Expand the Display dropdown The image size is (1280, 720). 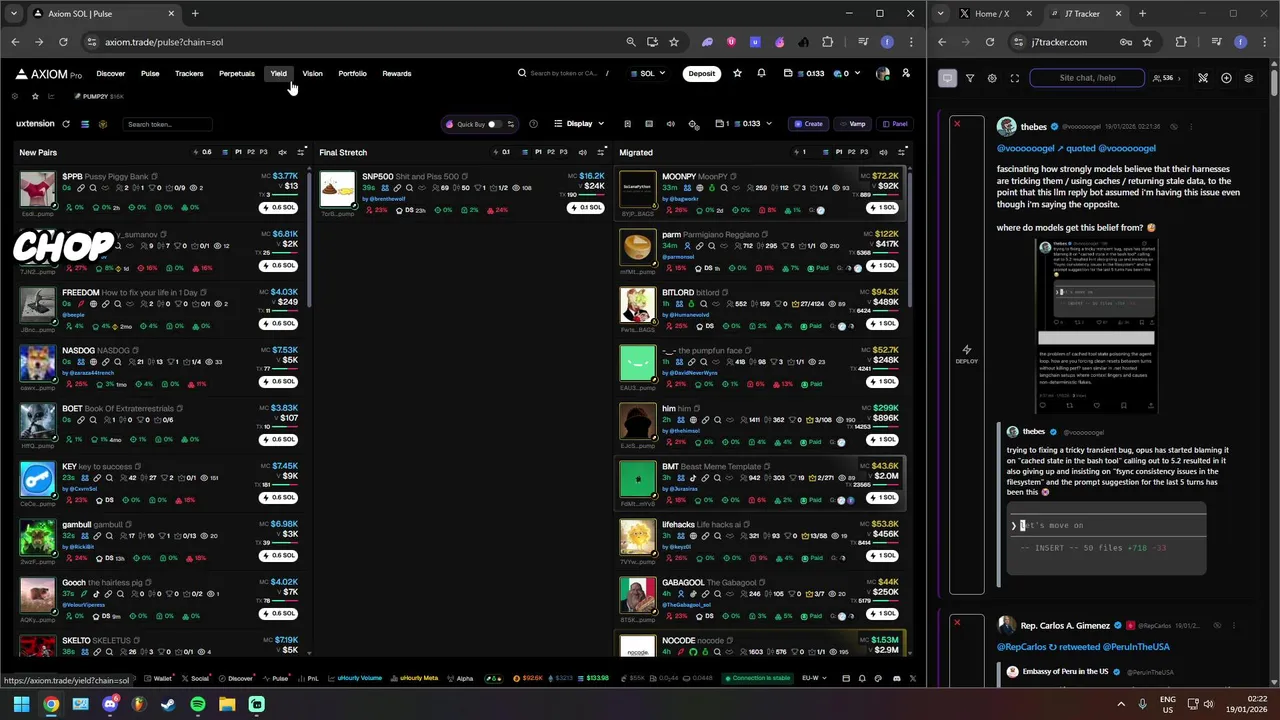click(579, 124)
